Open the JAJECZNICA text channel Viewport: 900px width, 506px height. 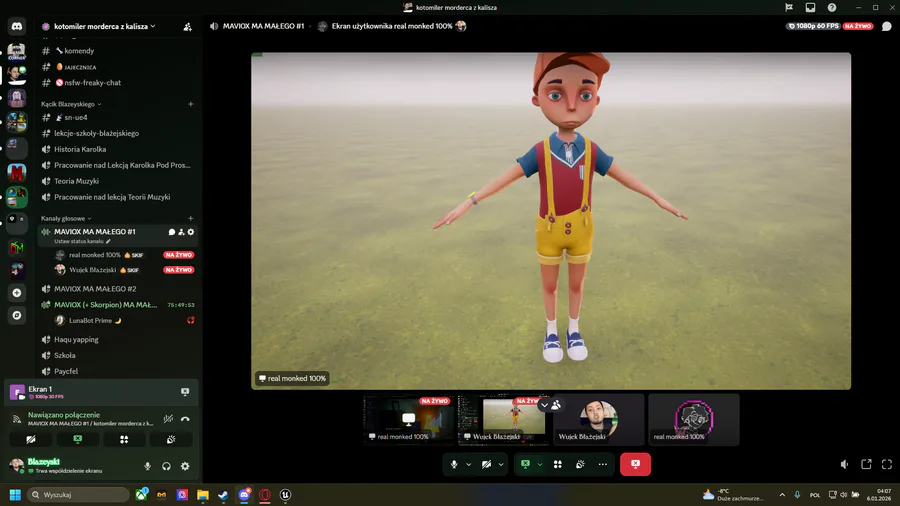pyautogui.click(x=118, y=67)
